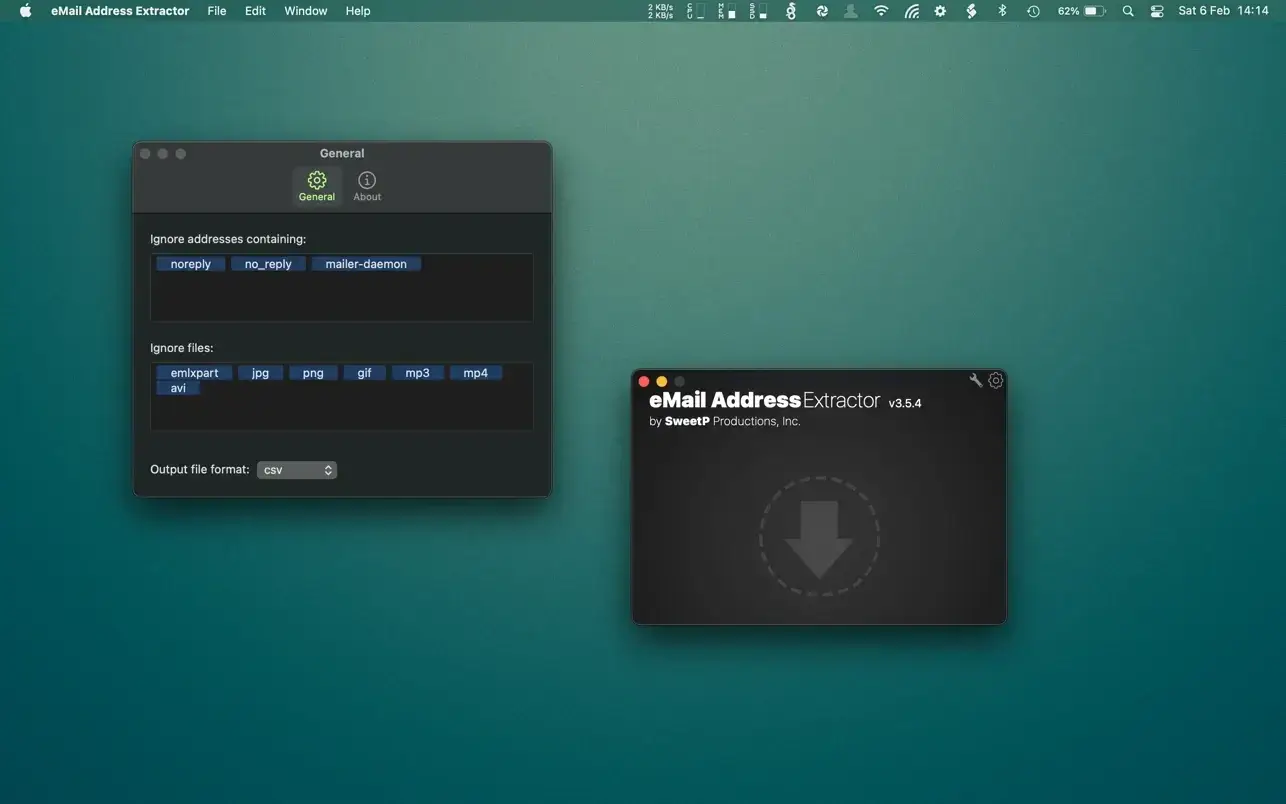
Task: Select the noreply ignore token
Action: 191,264
